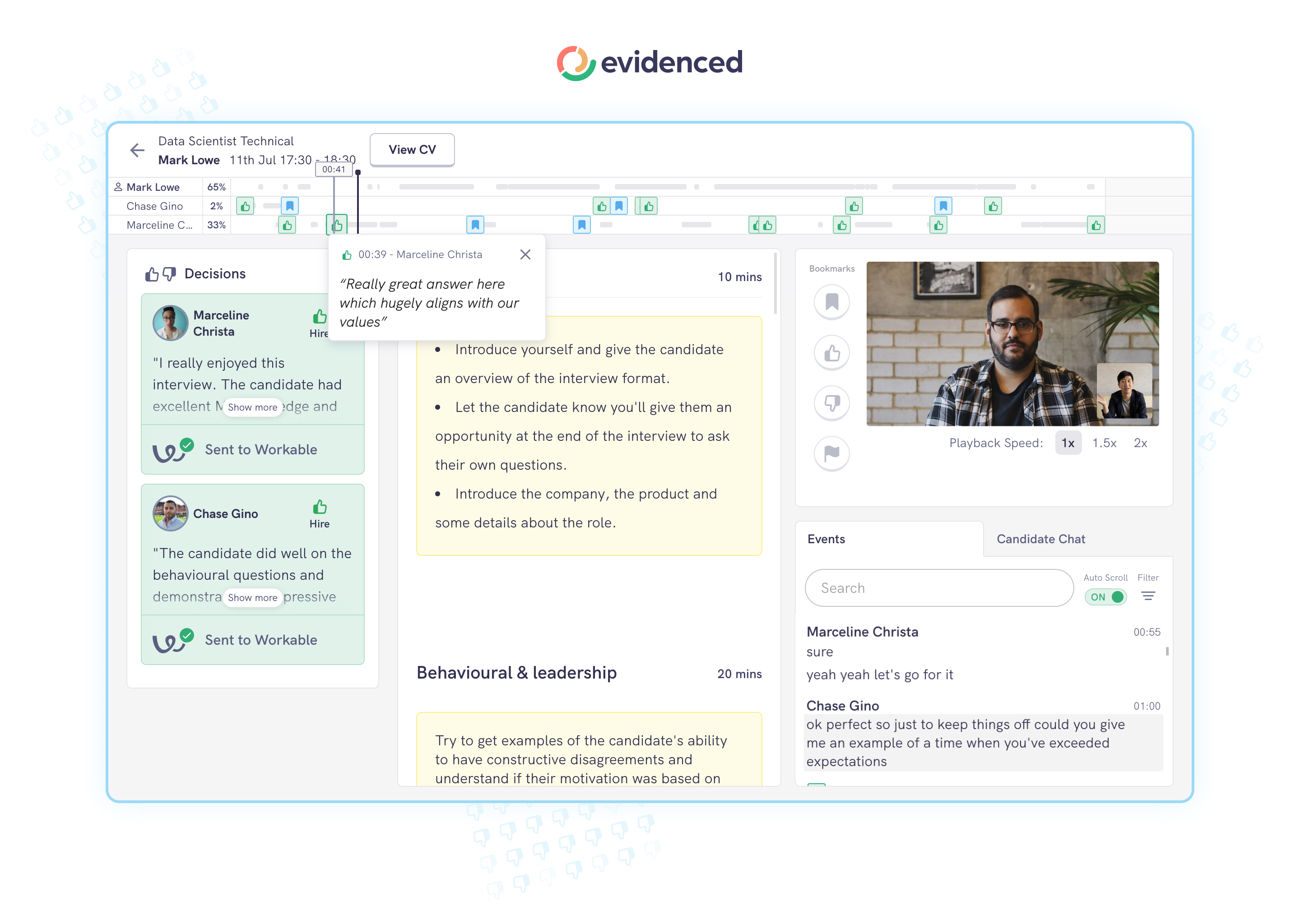Expand the Behavioural & leadership section heading
The image size is (1300, 924).
pos(516,673)
